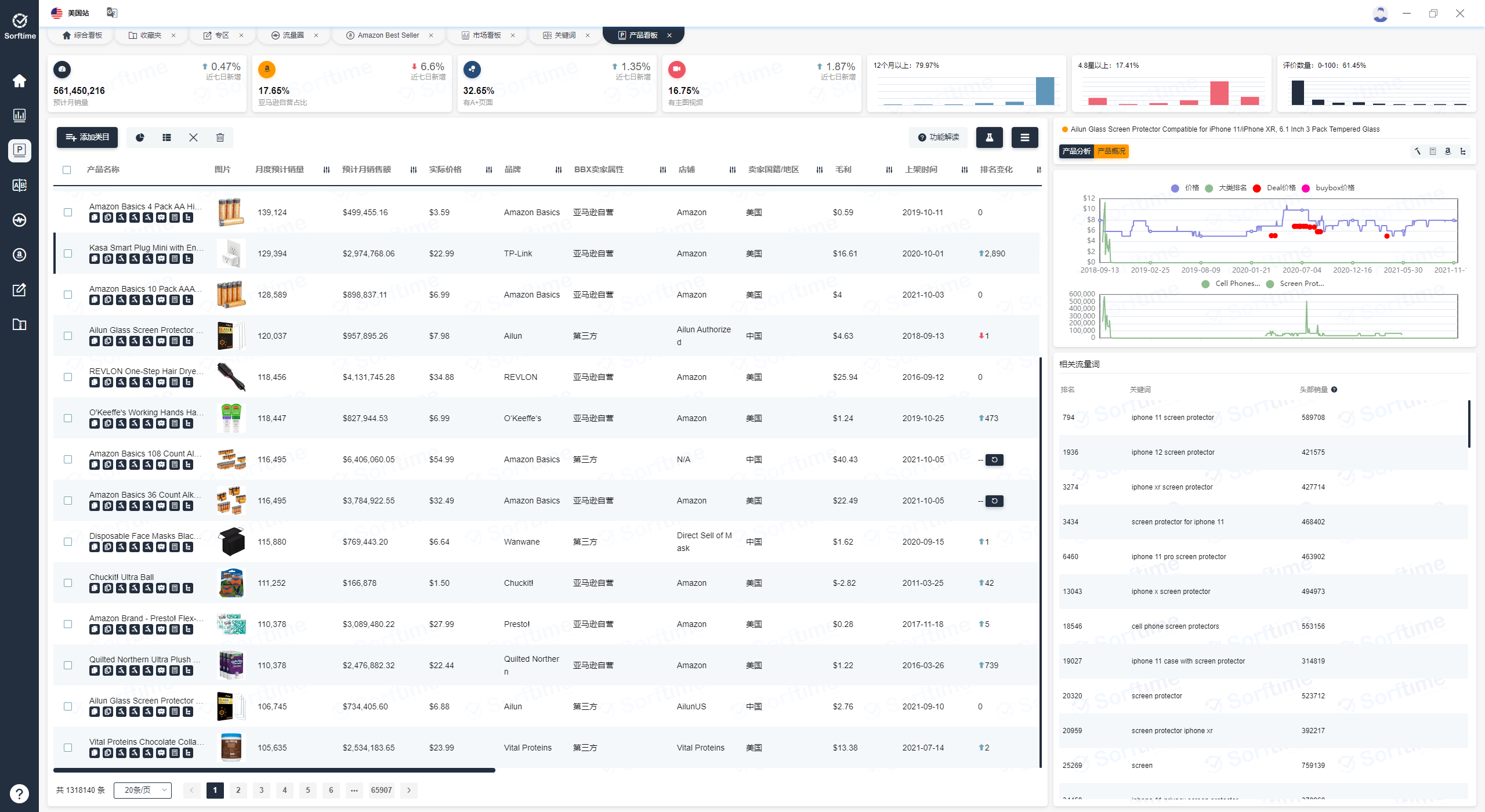
Task: Click the calculator icon under Kasa Smart Plug row
Action: (175, 259)
